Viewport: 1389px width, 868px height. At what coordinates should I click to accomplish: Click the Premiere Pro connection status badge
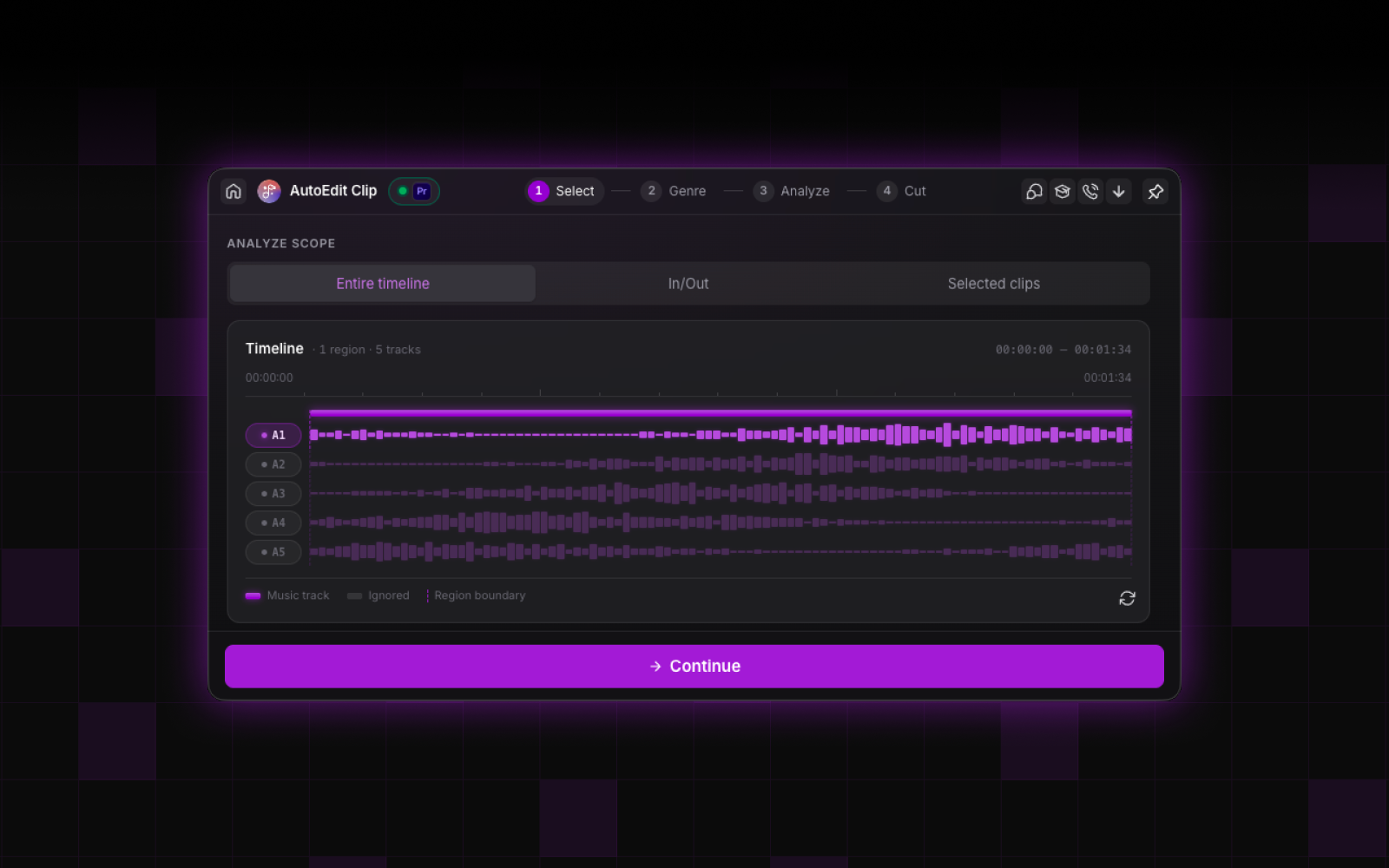tap(414, 191)
